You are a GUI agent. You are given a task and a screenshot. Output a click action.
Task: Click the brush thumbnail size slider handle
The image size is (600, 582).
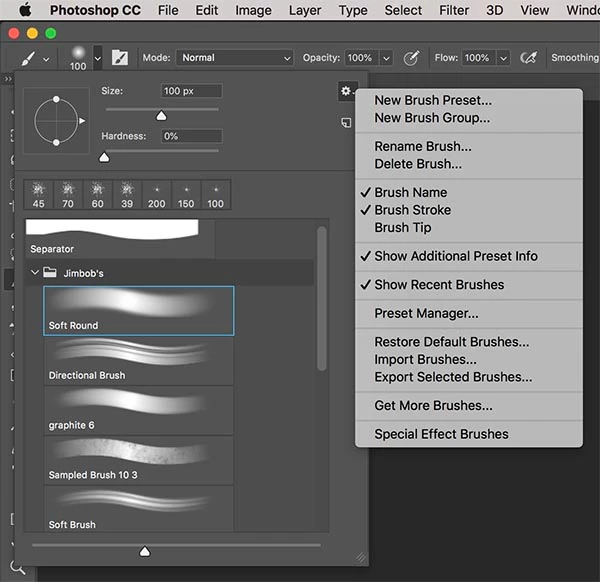[x=145, y=551]
